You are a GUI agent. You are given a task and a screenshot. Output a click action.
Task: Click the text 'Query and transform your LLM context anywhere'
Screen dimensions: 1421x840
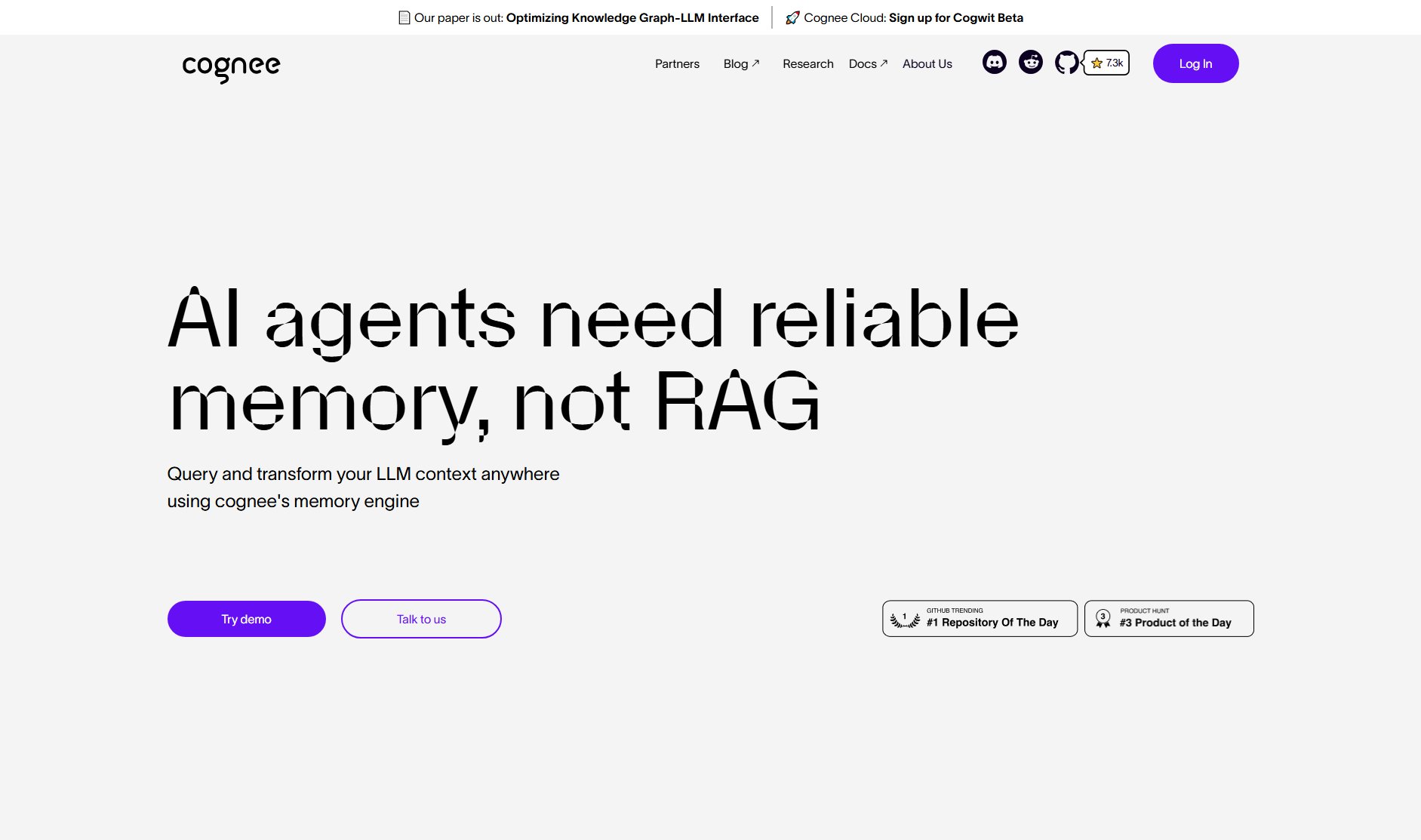pyautogui.click(x=363, y=474)
